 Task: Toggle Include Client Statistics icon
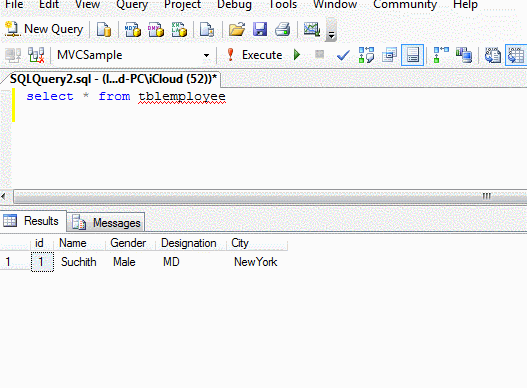(x=464, y=55)
